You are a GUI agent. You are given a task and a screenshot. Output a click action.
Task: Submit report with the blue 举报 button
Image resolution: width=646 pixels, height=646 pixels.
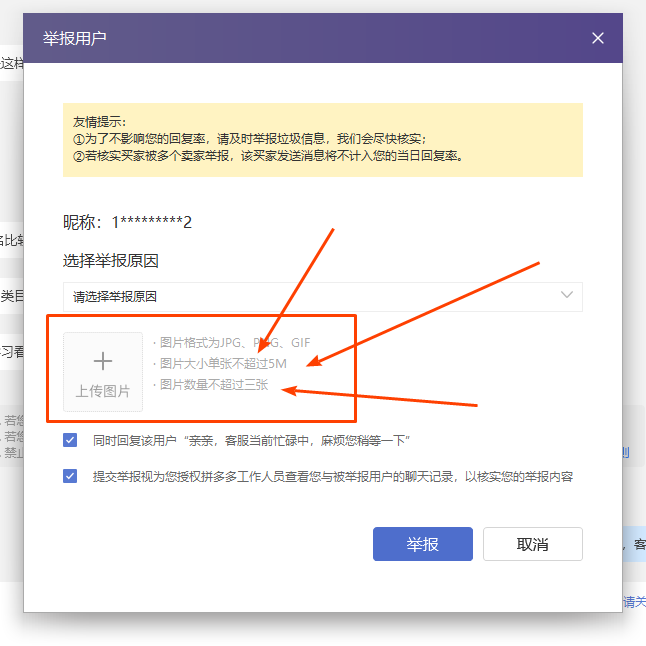tap(423, 544)
